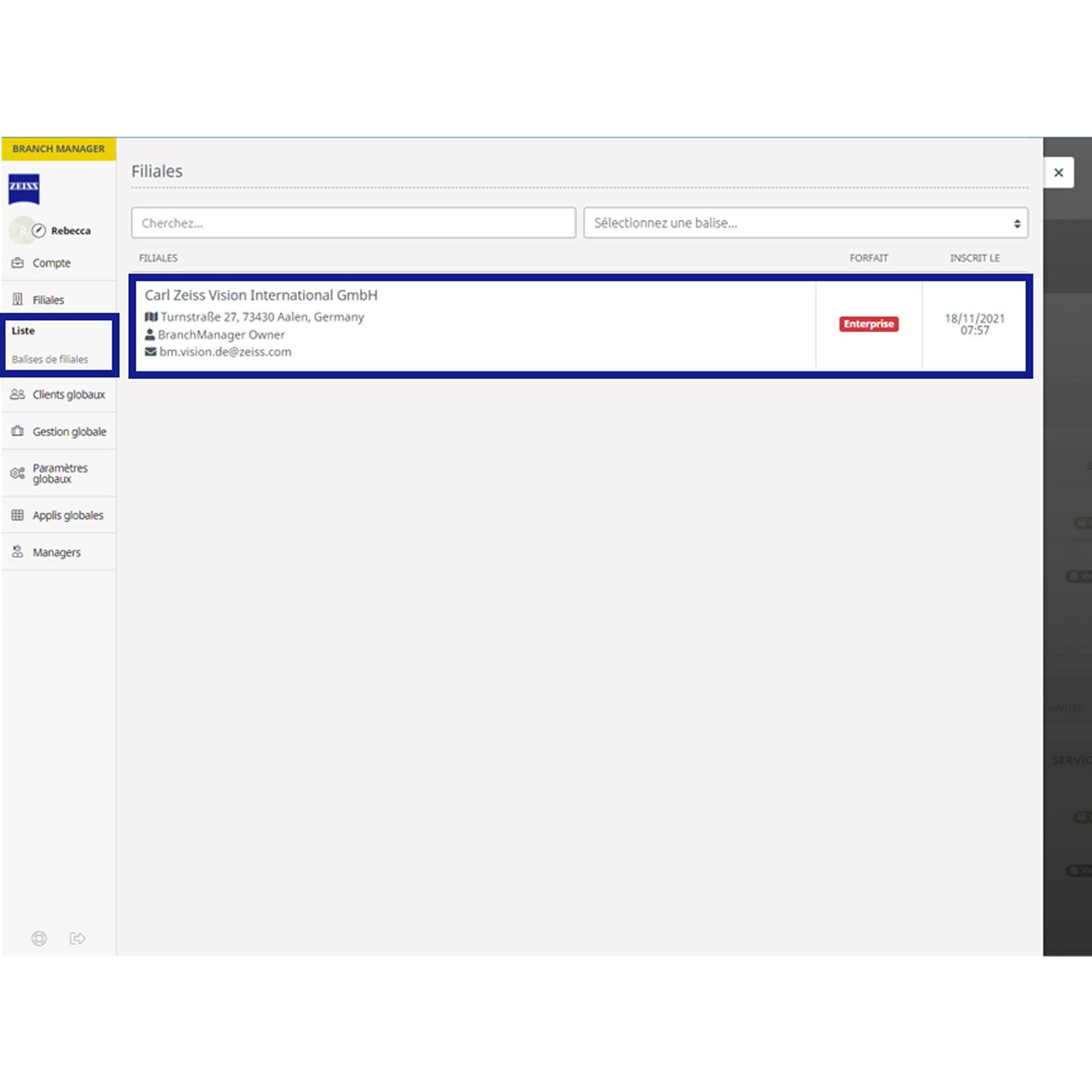Click the Paramètres globaux gears icon
This screenshot has height=1092, width=1092.
click(x=17, y=473)
